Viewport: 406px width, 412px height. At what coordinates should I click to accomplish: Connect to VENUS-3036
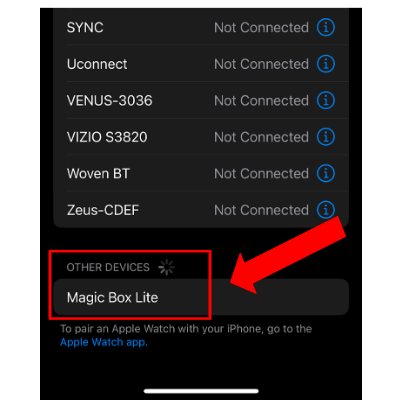201,100
